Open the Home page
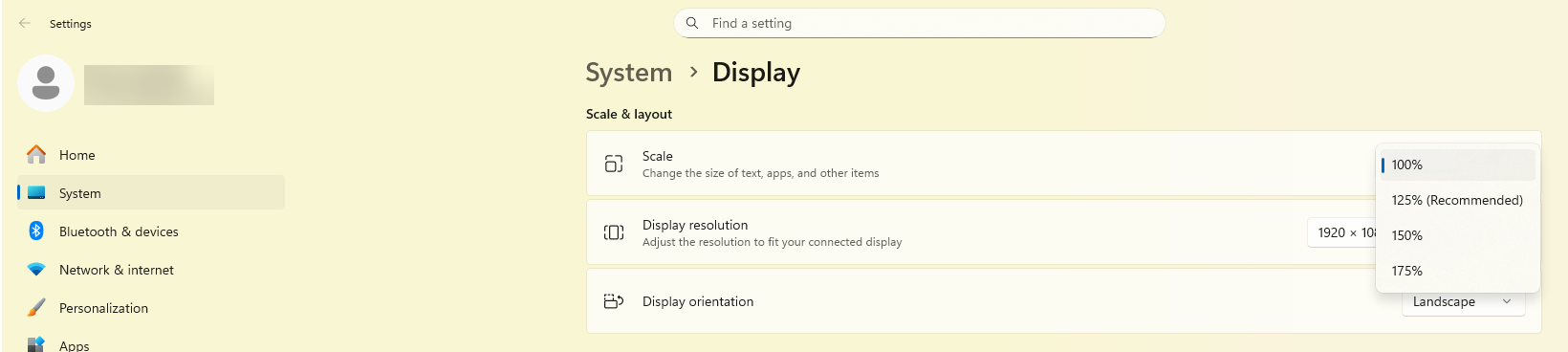 click(x=151, y=154)
